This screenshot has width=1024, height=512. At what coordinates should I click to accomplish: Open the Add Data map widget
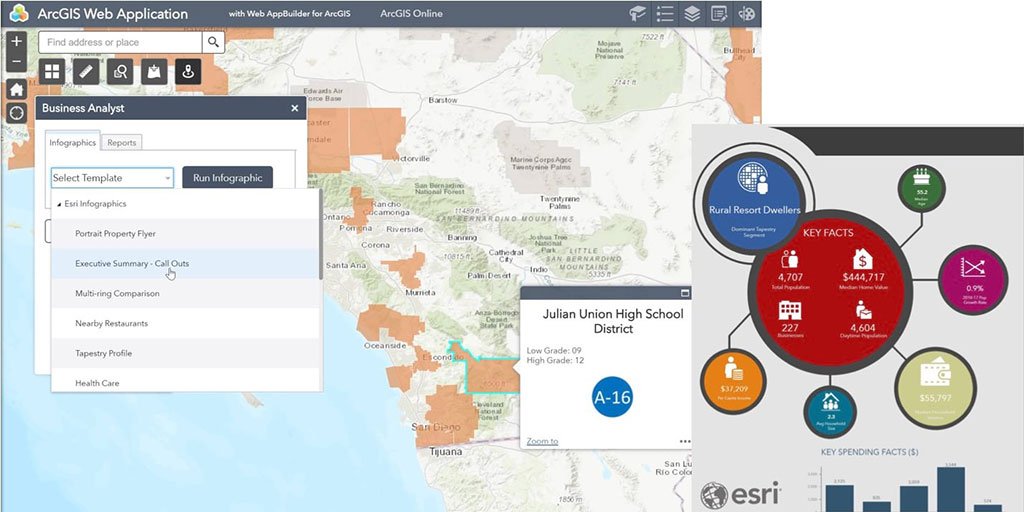pos(154,72)
